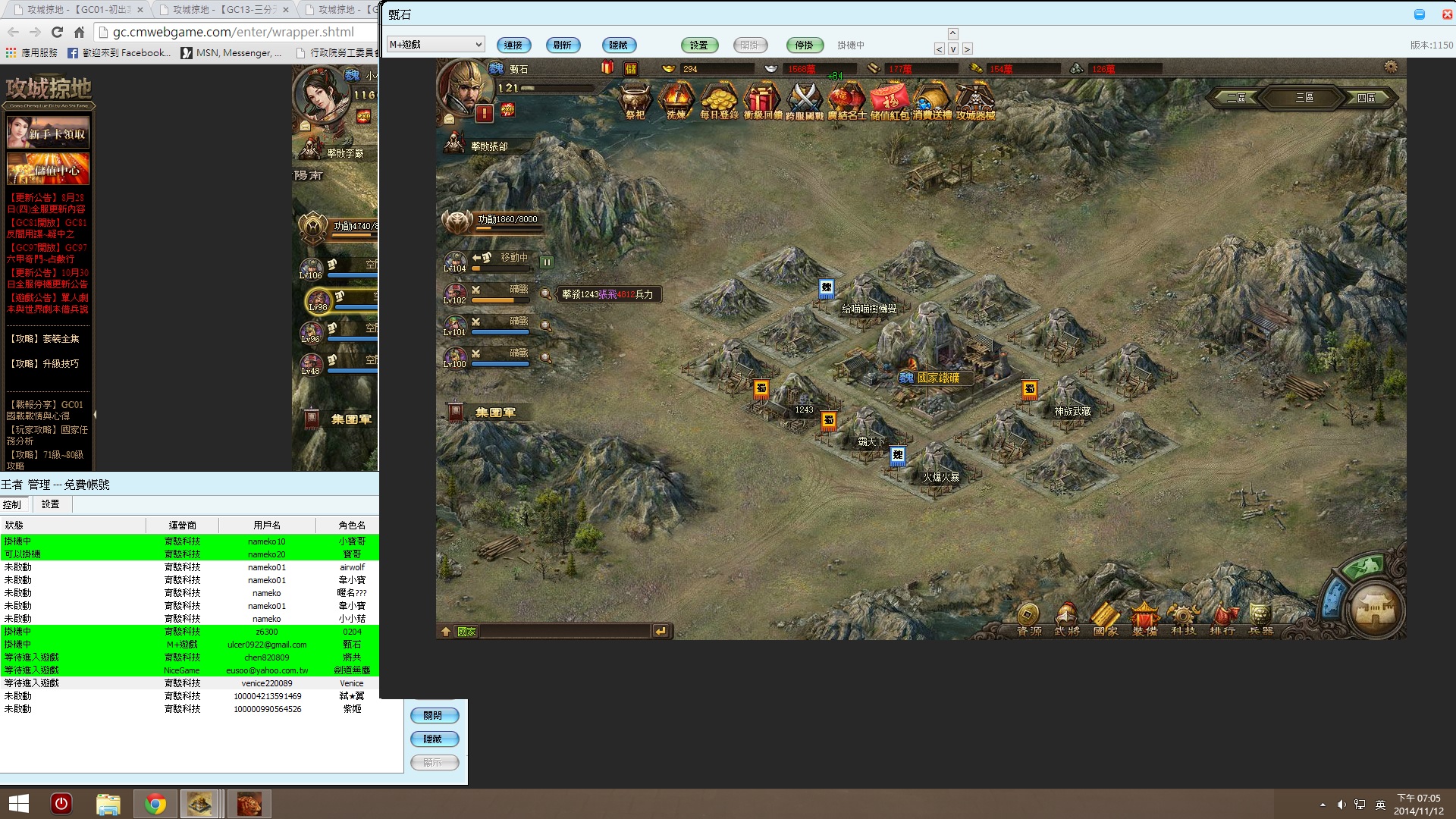The width and height of the screenshot is (1456, 819).
Task: Switch to the 二區 zone tab
Action: [1237, 98]
